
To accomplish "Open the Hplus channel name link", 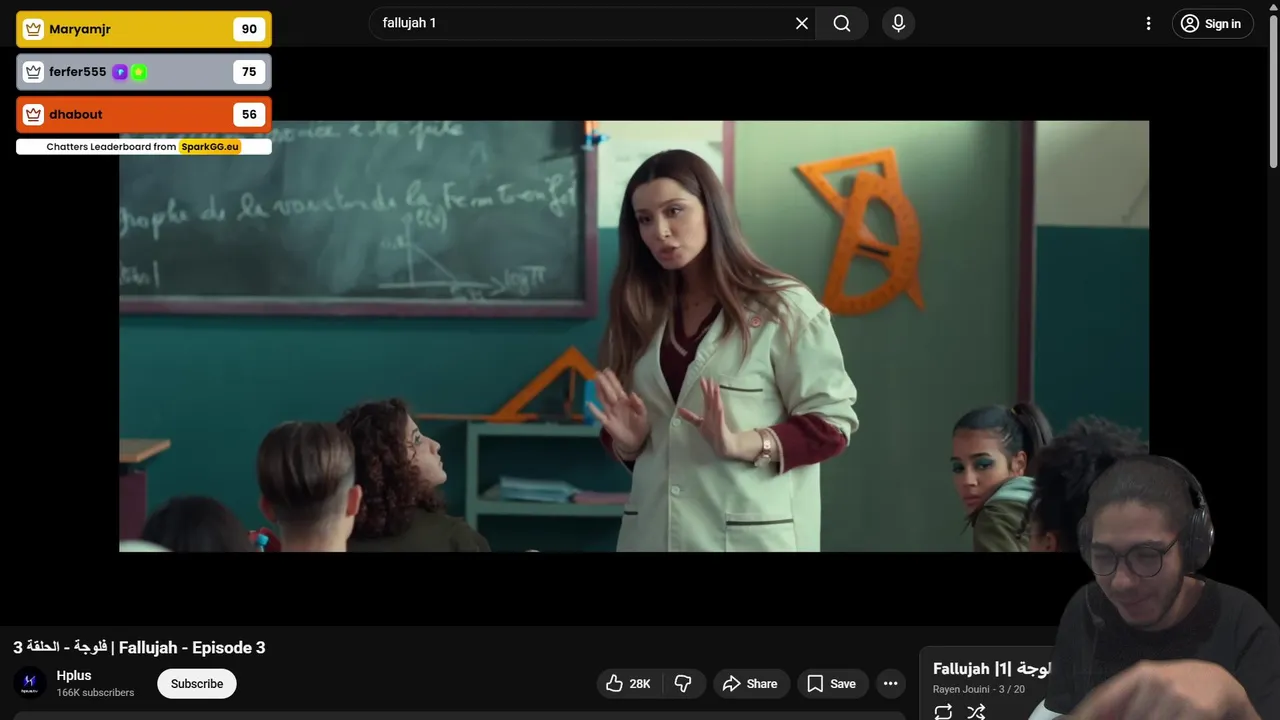I will click(x=74, y=676).
